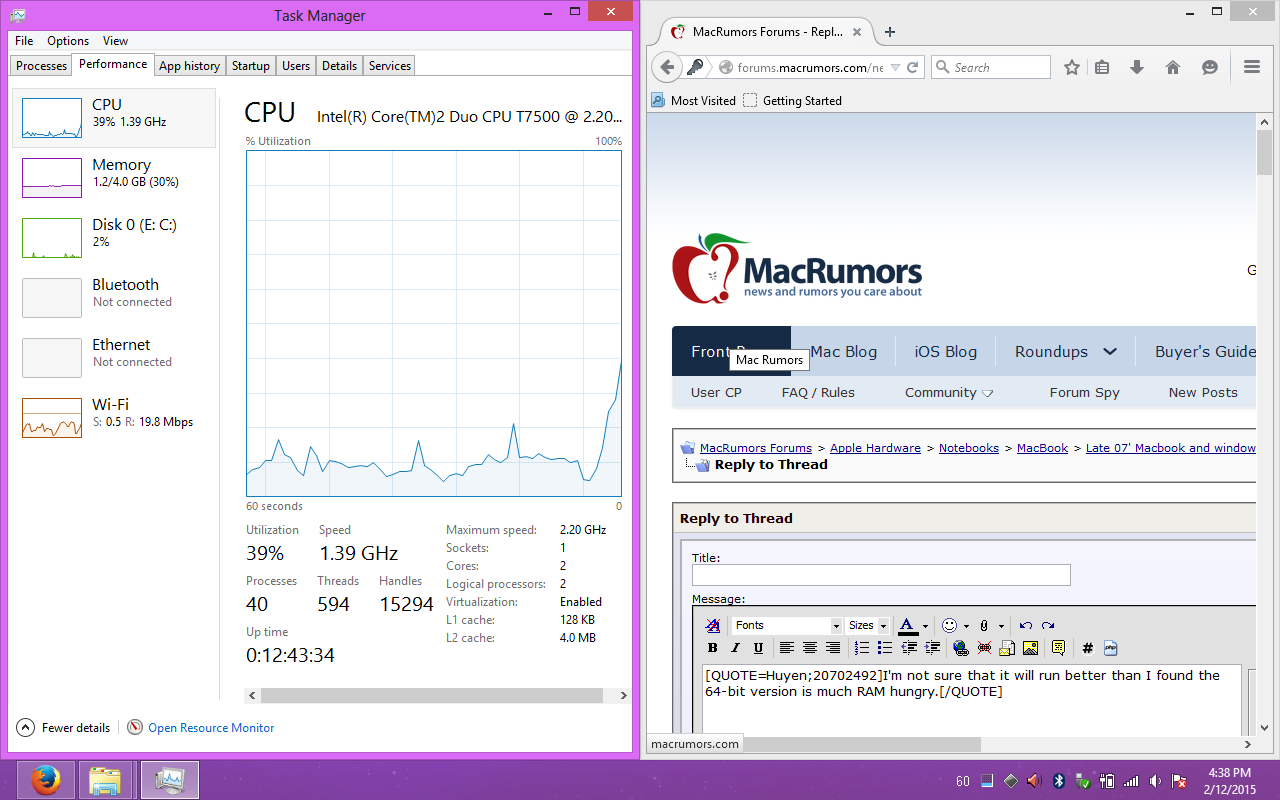
Task: Center-align the message text
Action: 810,648
